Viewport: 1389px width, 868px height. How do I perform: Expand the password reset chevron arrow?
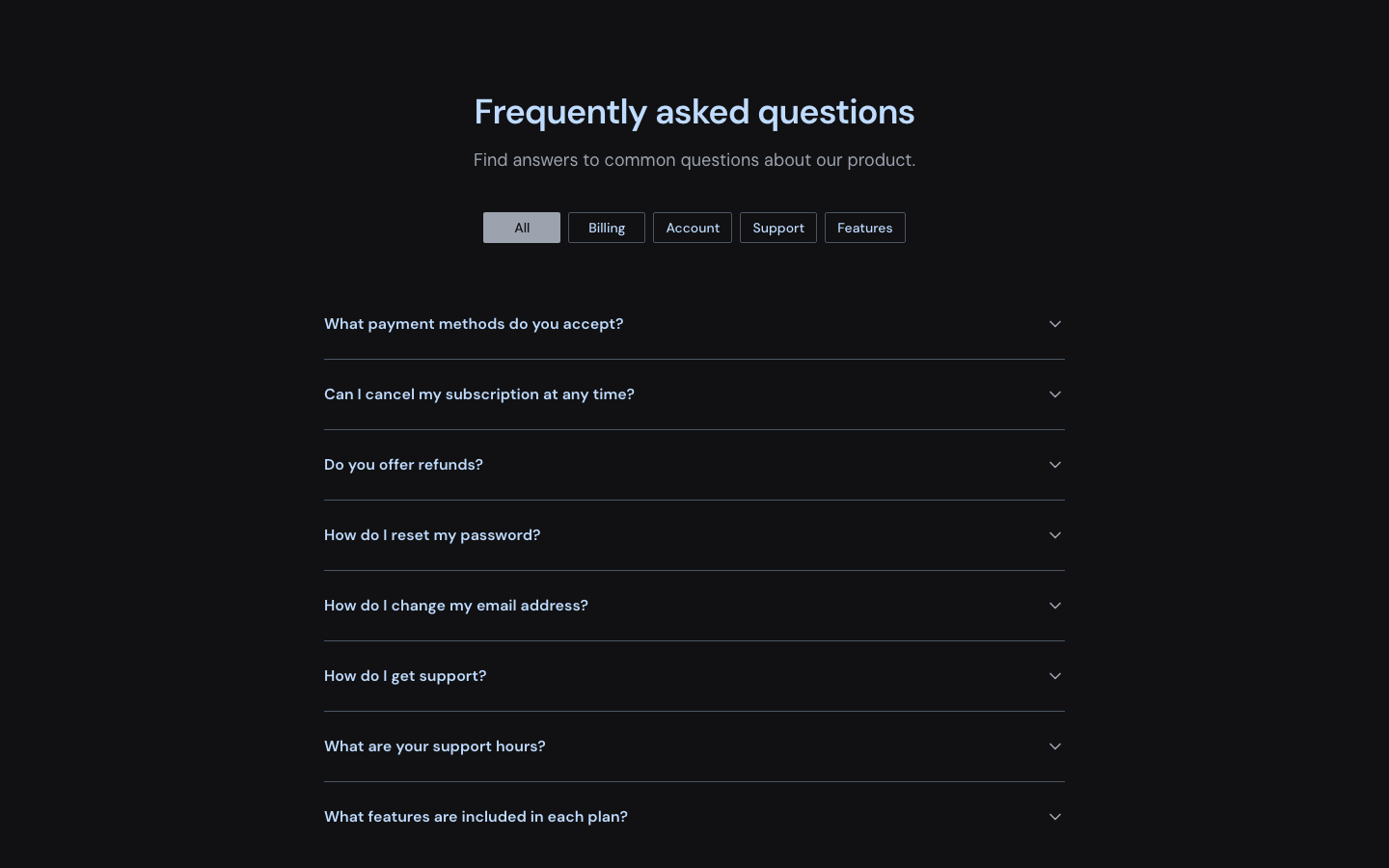pos(1055,535)
